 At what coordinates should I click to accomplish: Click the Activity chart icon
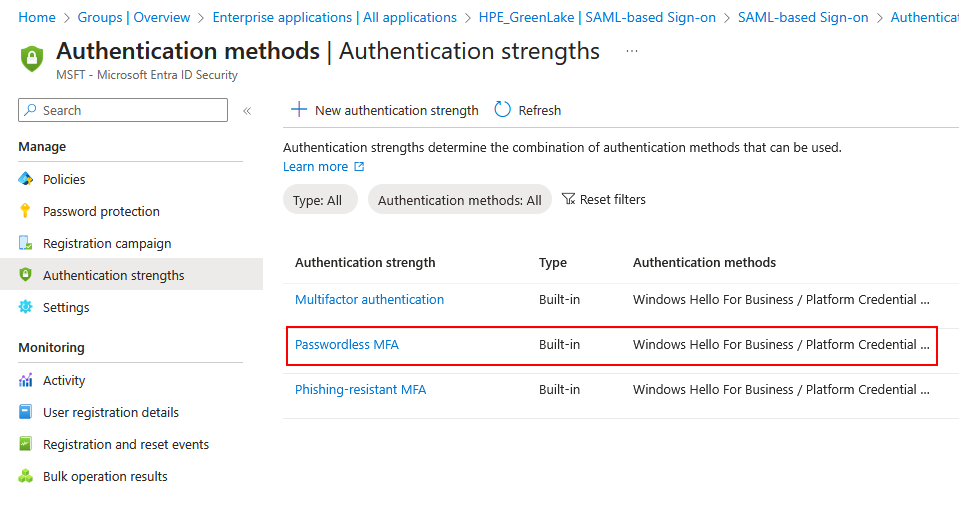[26, 380]
